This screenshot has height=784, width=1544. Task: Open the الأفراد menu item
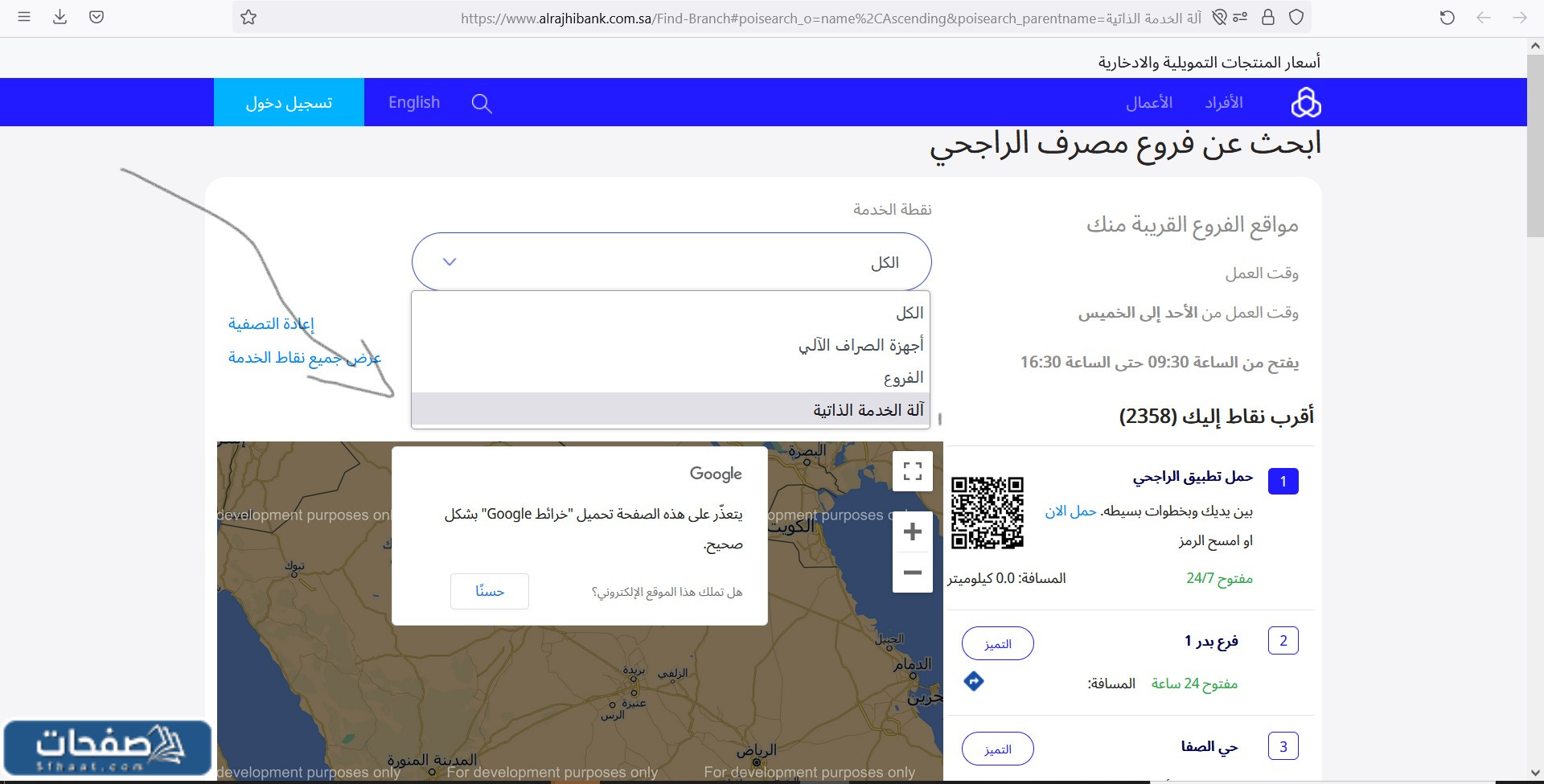1223,102
